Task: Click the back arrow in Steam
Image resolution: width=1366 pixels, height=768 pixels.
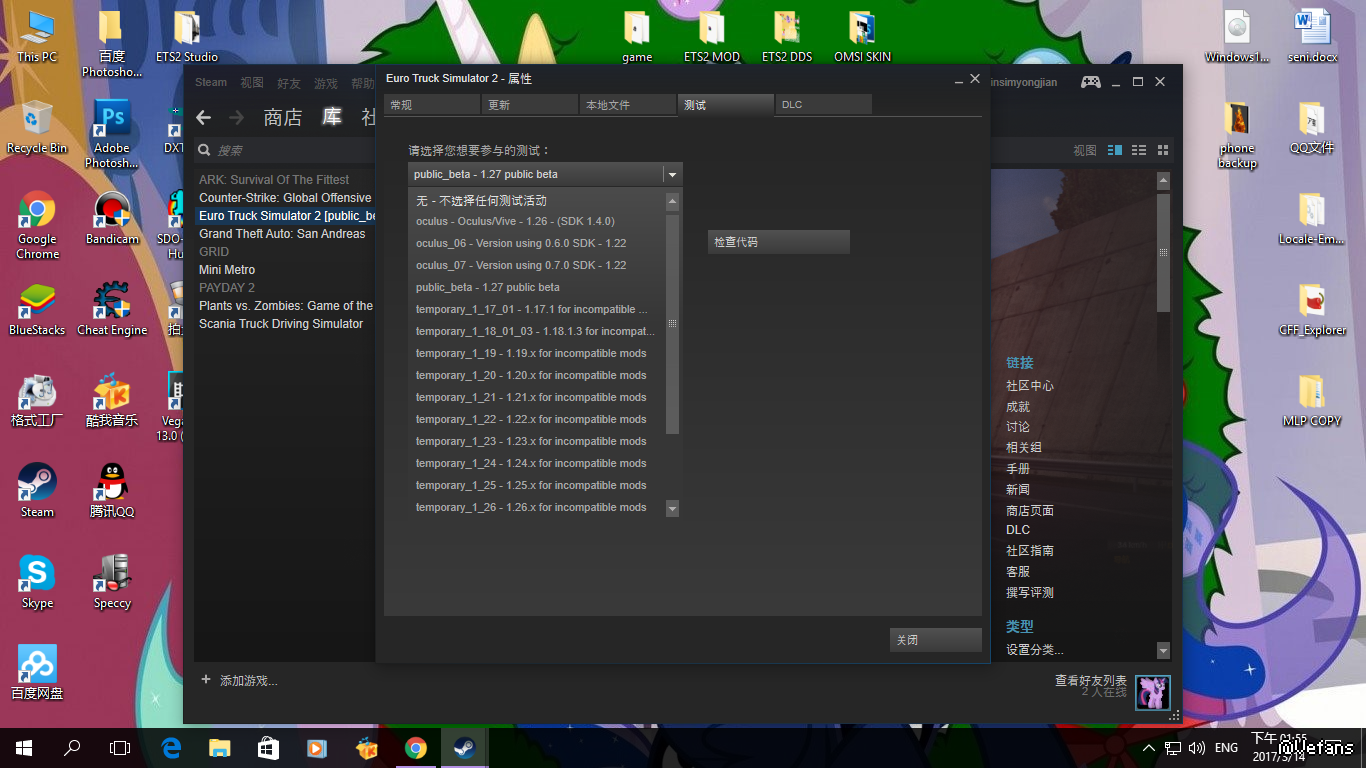Action: pyautogui.click(x=204, y=118)
